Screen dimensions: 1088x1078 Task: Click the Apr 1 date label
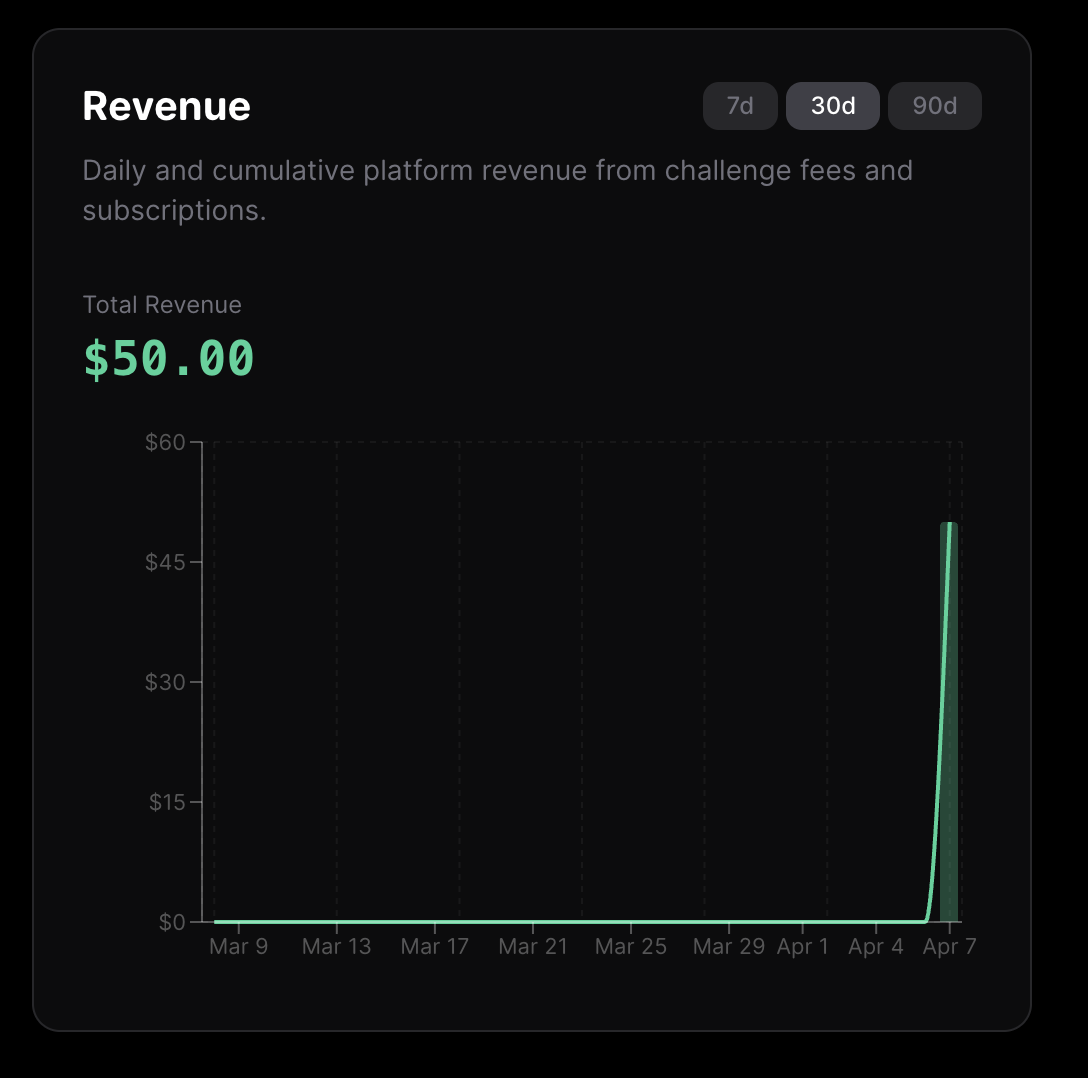(x=803, y=946)
